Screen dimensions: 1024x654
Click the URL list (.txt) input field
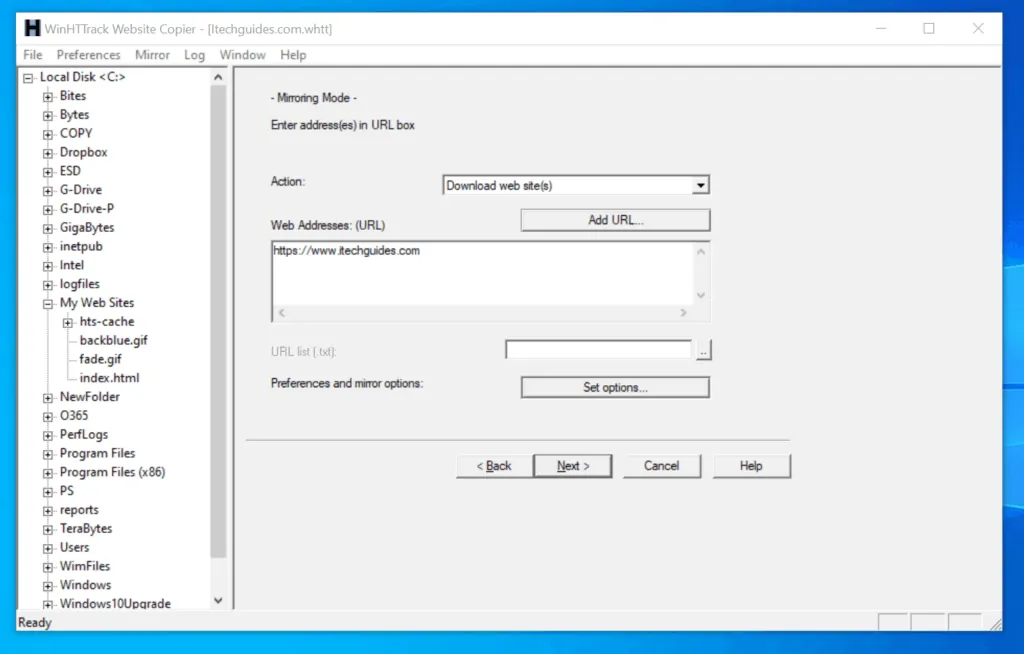(x=598, y=350)
